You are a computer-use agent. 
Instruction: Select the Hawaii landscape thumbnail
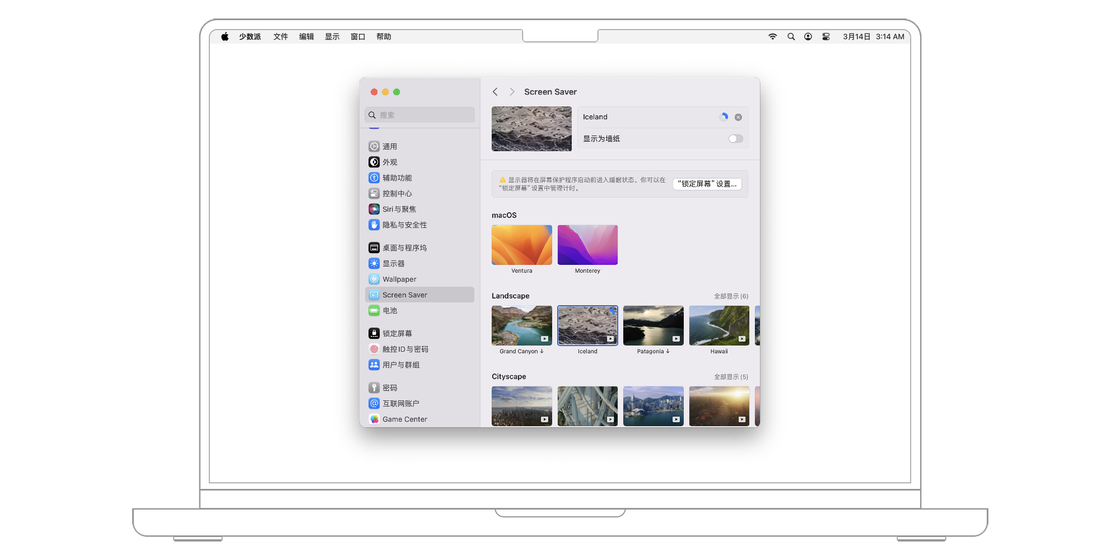[719, 326]
